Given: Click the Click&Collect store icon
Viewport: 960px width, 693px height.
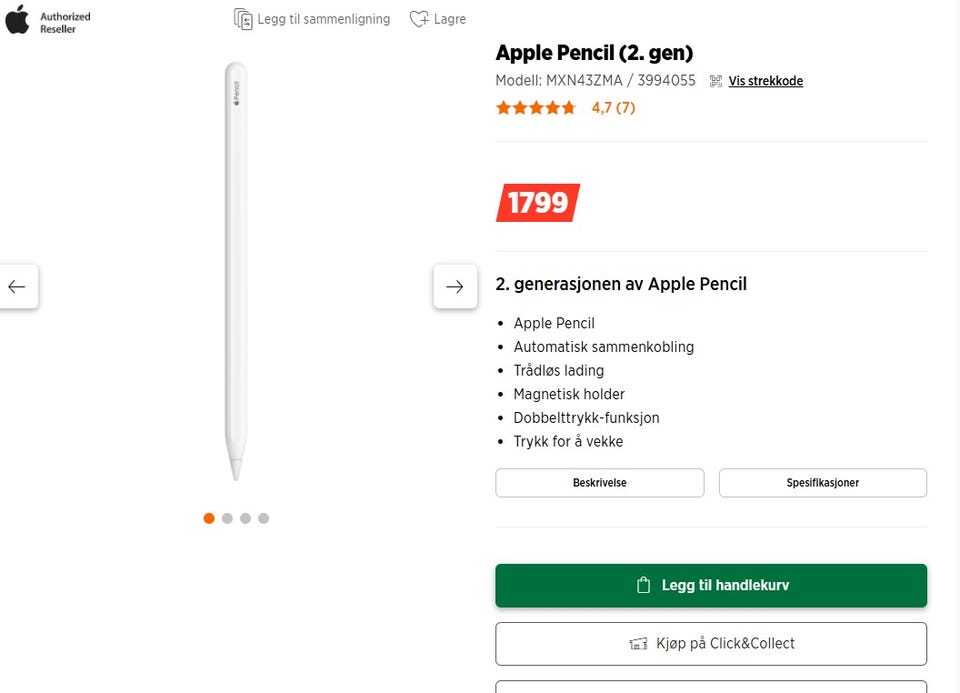Looking at the screenshot, I should [x=638, y=644].
